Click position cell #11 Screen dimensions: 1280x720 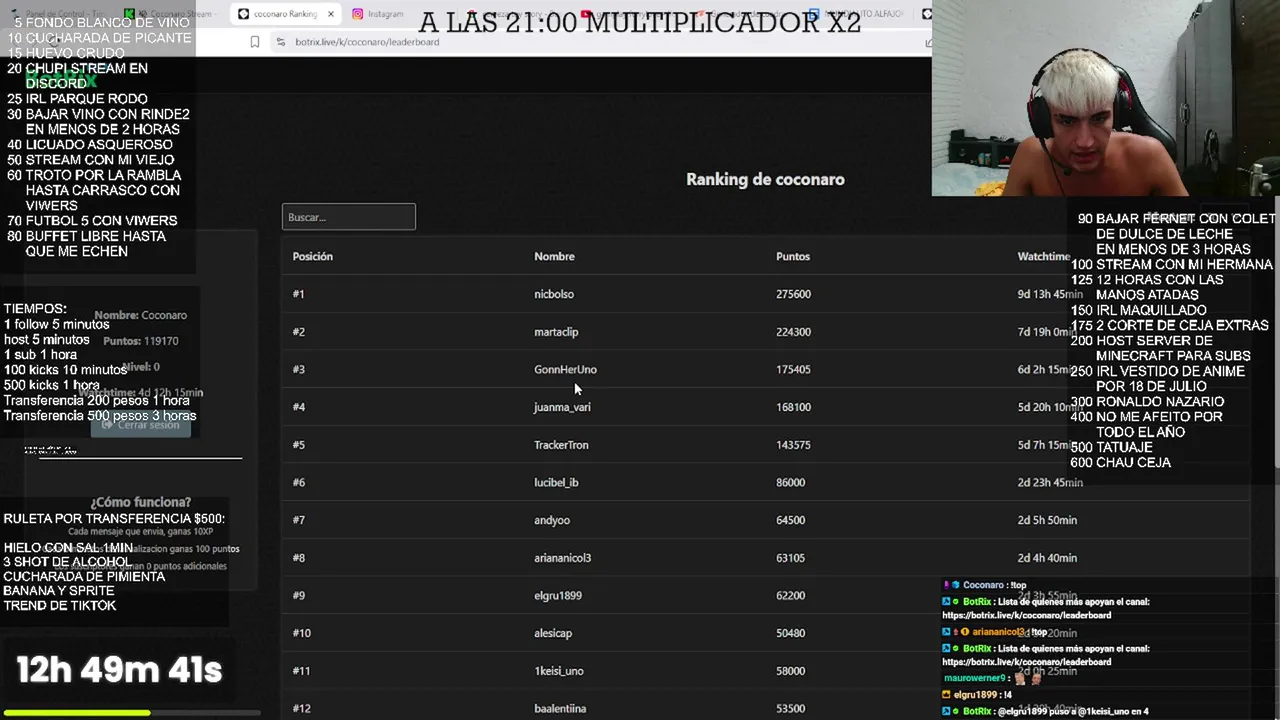pos(301,671)
